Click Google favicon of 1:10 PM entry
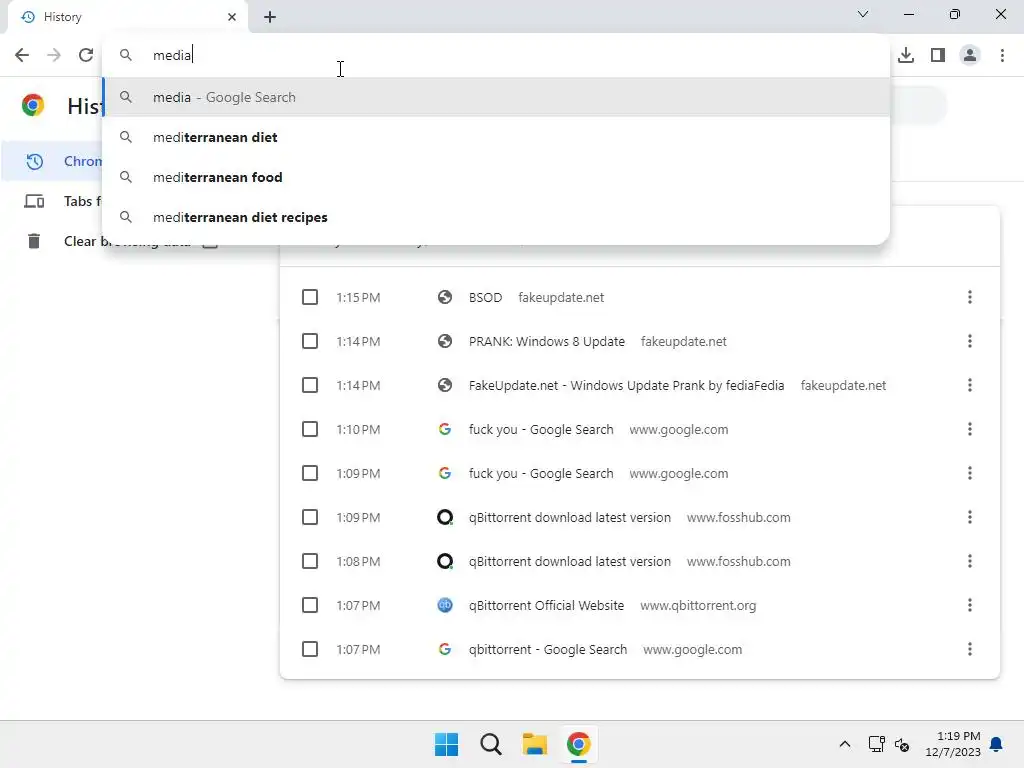This screenshot has width=1024, height=768. tap(445, 429)
